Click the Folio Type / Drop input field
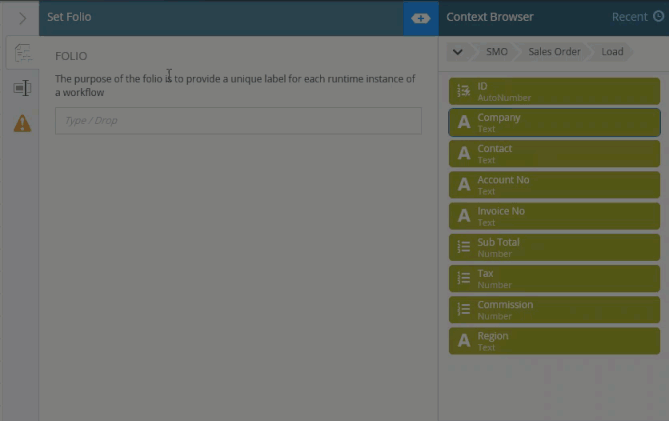This screenshot has height=421, width=669. (238, 121)
